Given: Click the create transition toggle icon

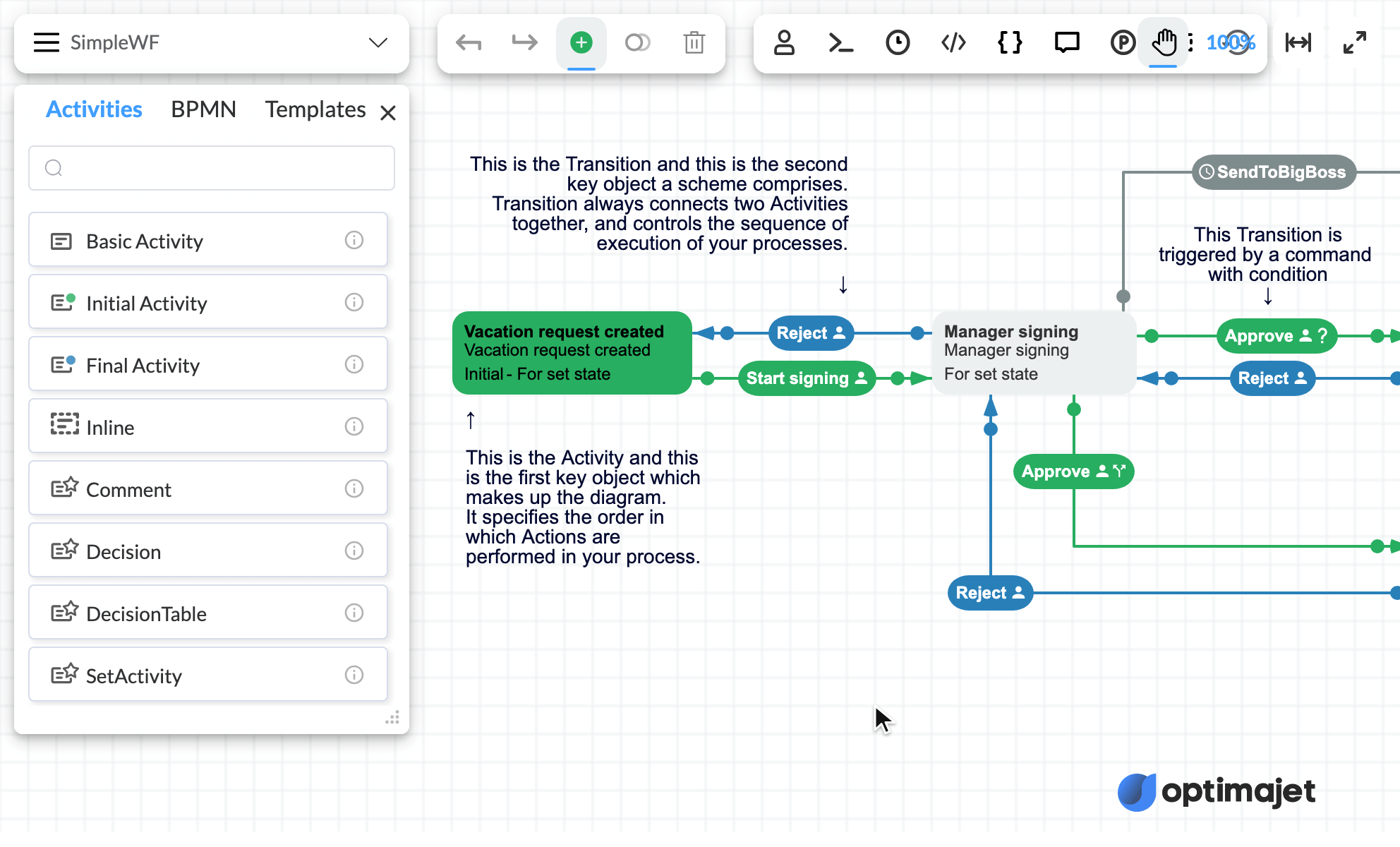Looking at the screenshot, I should tap(637, 42).
